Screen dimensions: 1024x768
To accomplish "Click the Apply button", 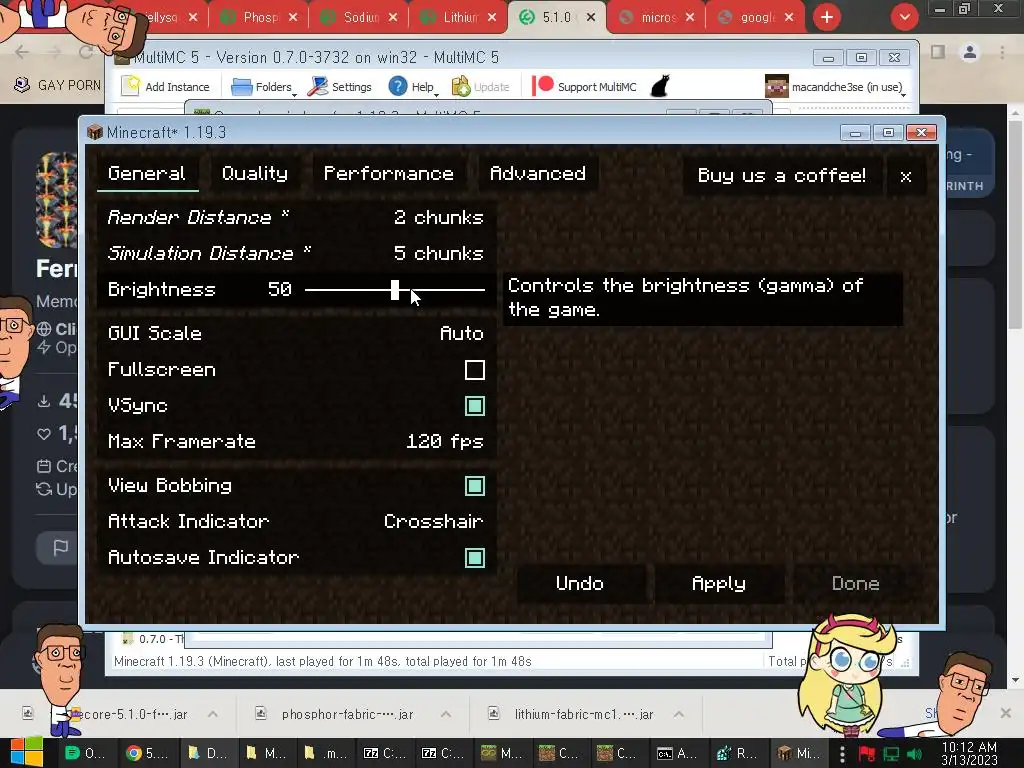I will point(718,584).
